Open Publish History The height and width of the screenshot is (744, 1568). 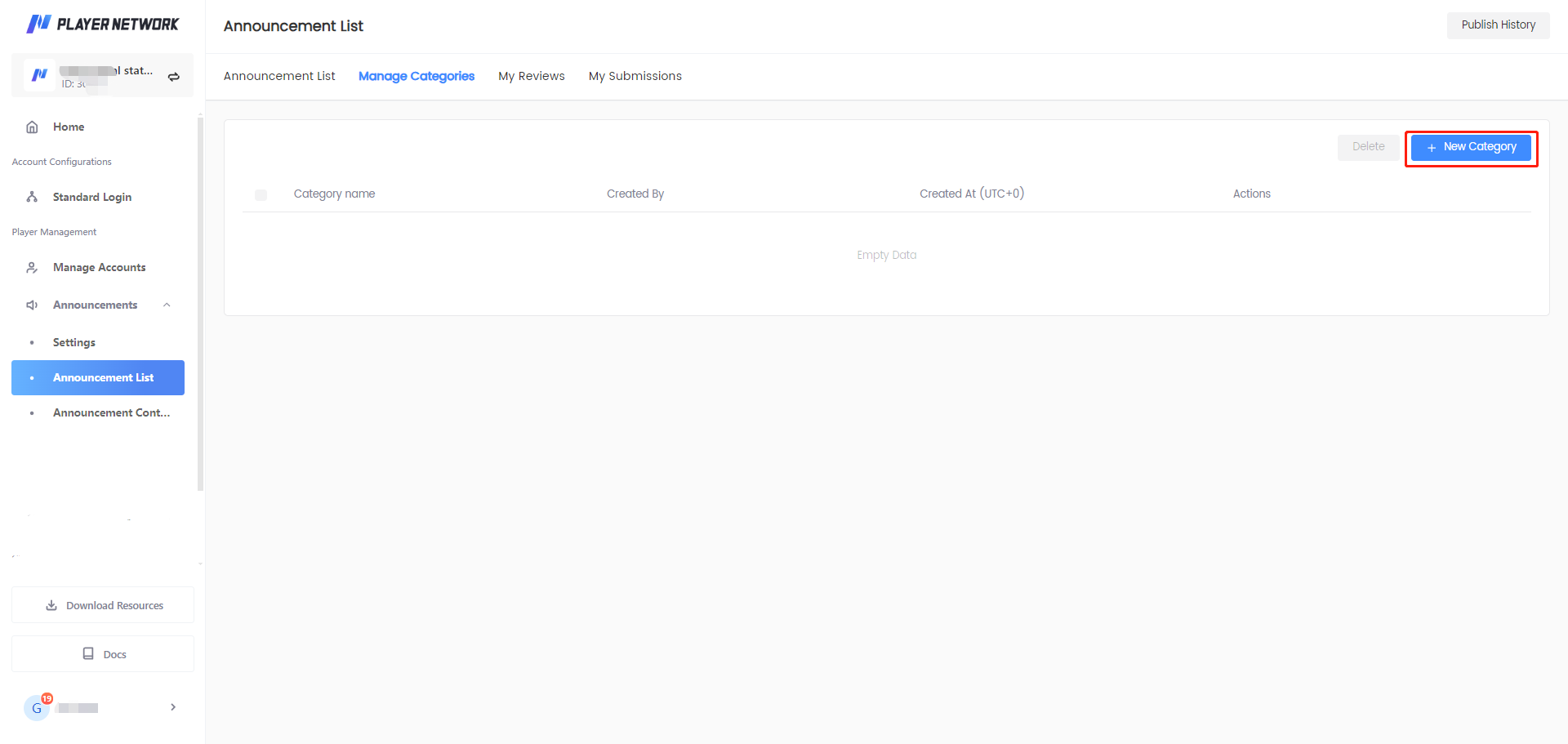pyautogui.click(x=1498, y=25)
